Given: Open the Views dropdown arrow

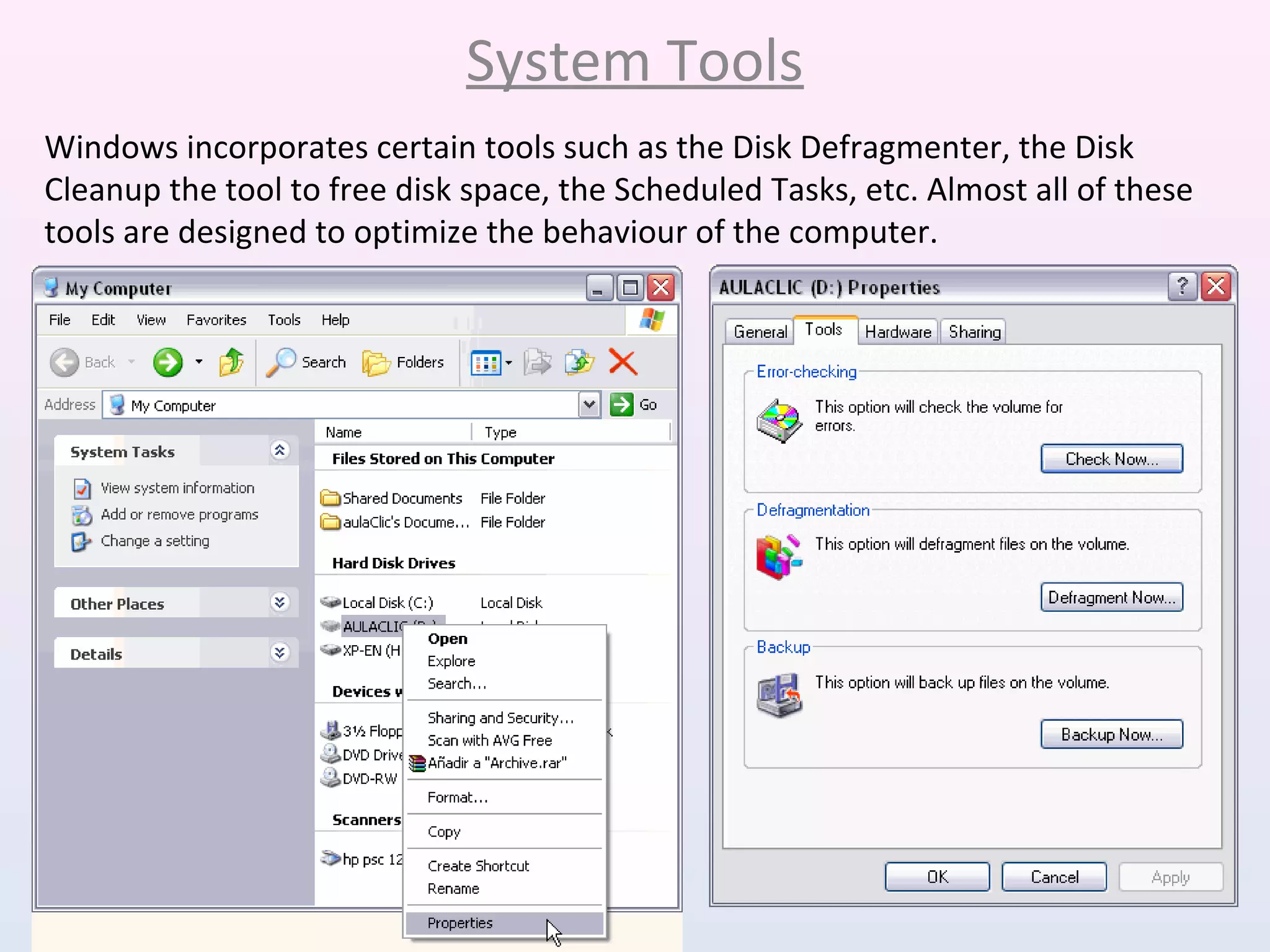Looking at the screenshot, I should (509, 363).
